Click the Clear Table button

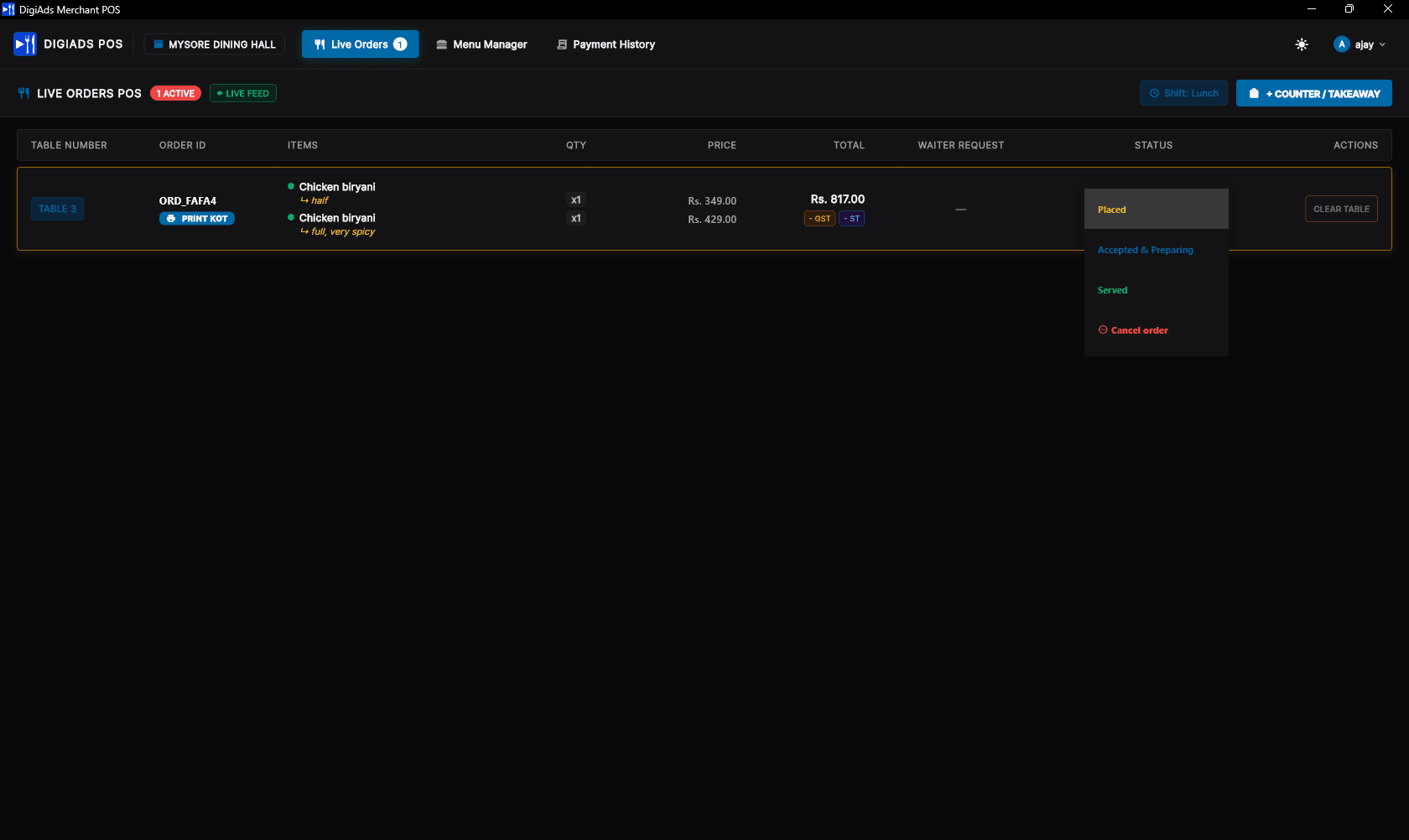tap(1341, 209)
